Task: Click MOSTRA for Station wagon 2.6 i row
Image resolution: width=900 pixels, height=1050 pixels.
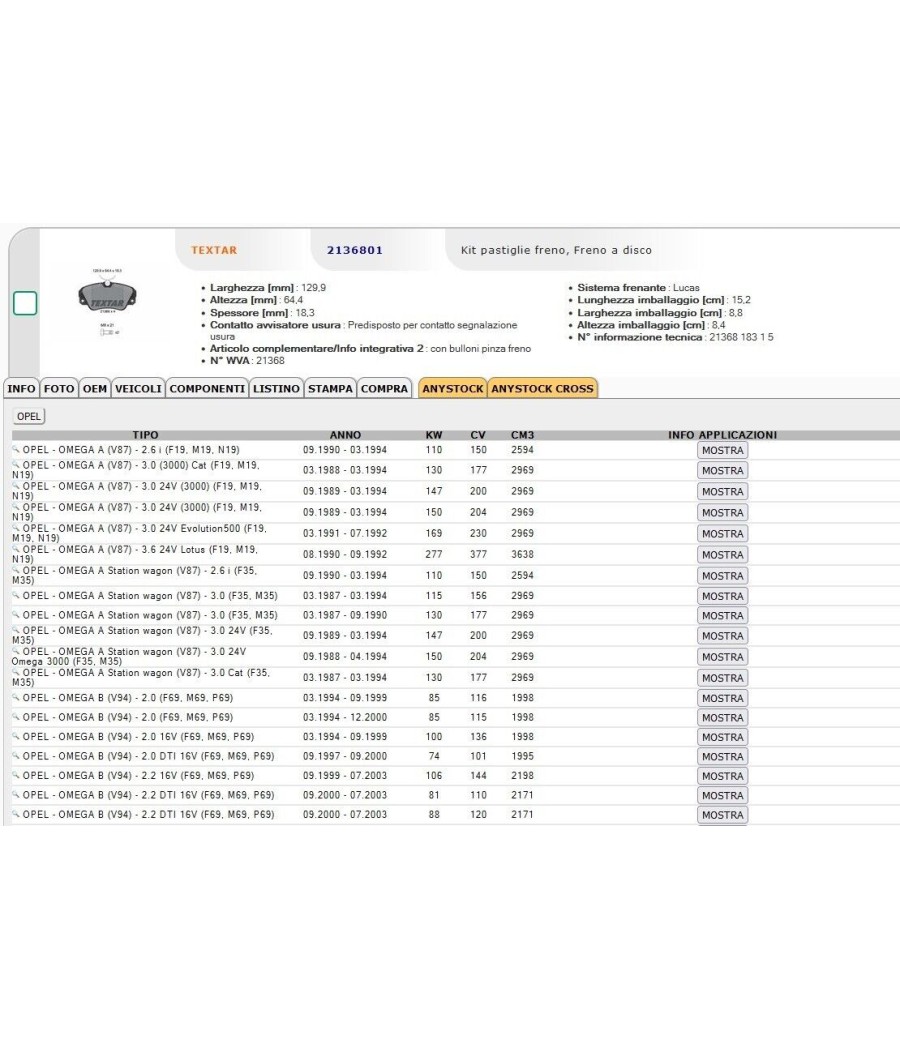Action: pos(723,576)
